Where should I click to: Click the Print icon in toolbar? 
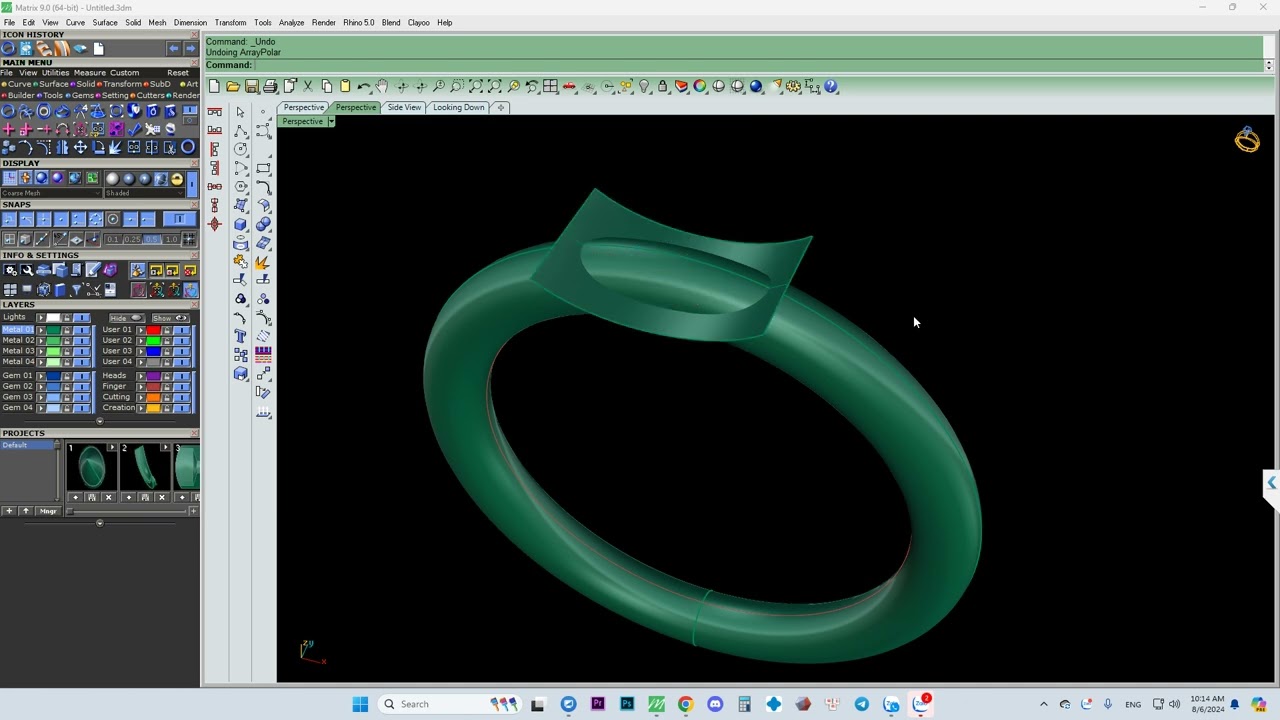click(x=270, y=87)
